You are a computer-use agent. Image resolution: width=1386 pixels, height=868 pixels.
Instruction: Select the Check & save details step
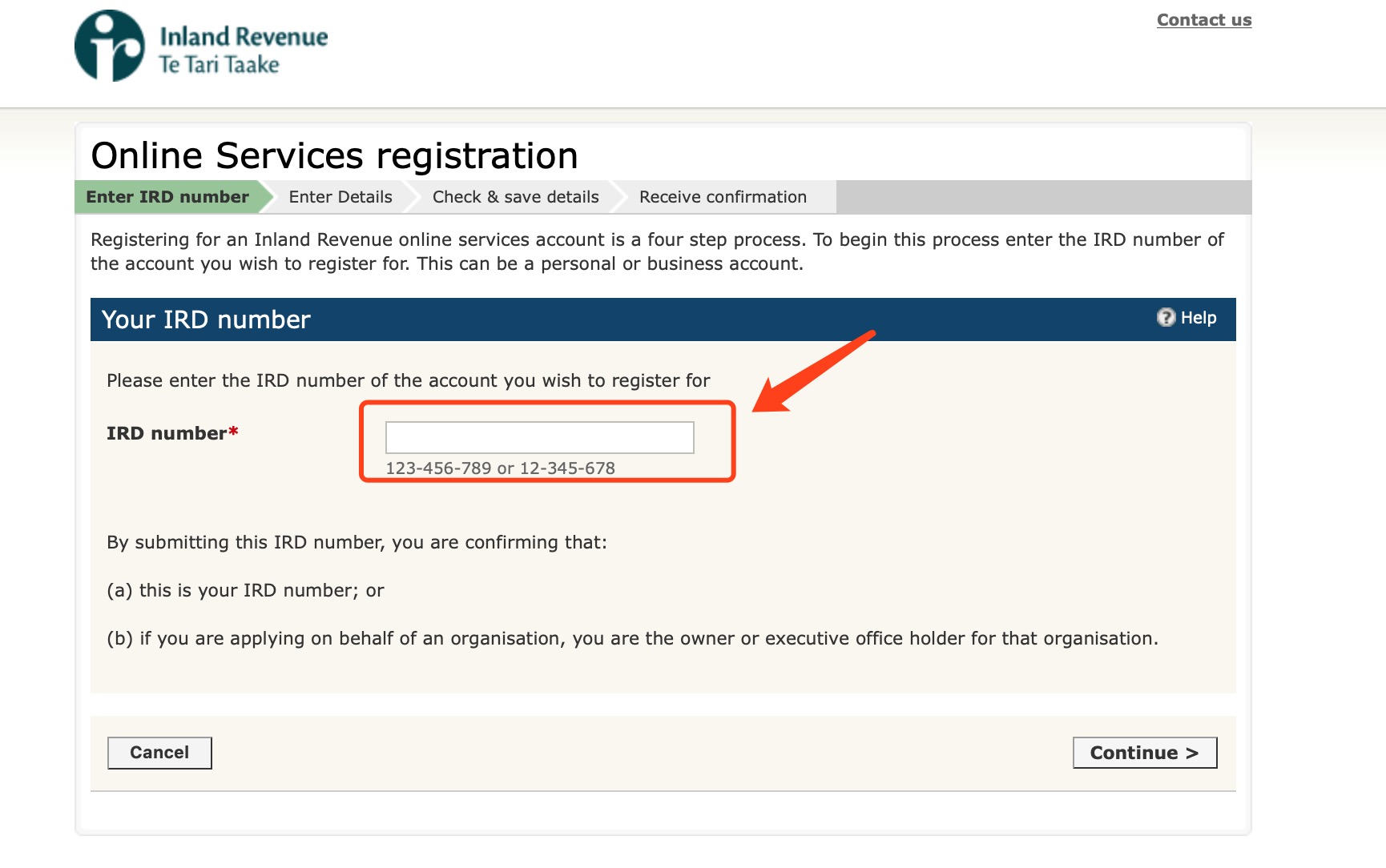tap(516, 197)
